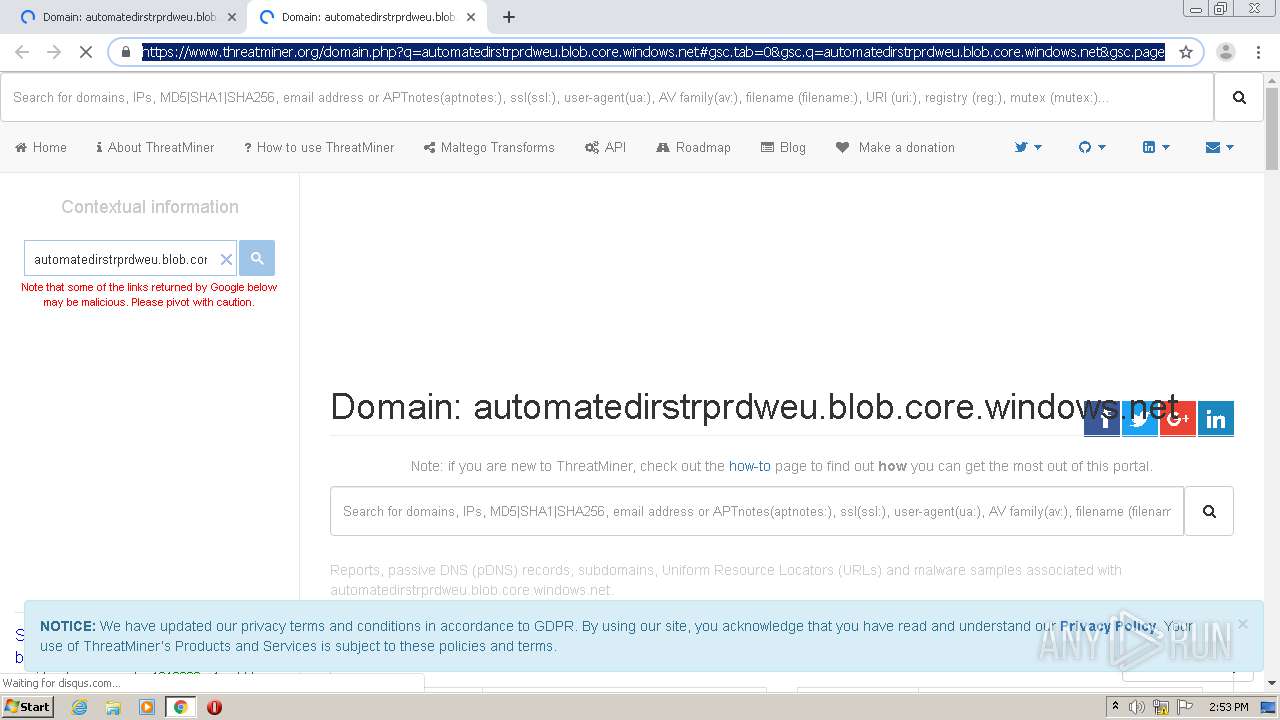Clear the contextual search box text
The height and width of the screenshot is (720, 1280).
pos(226,259)
